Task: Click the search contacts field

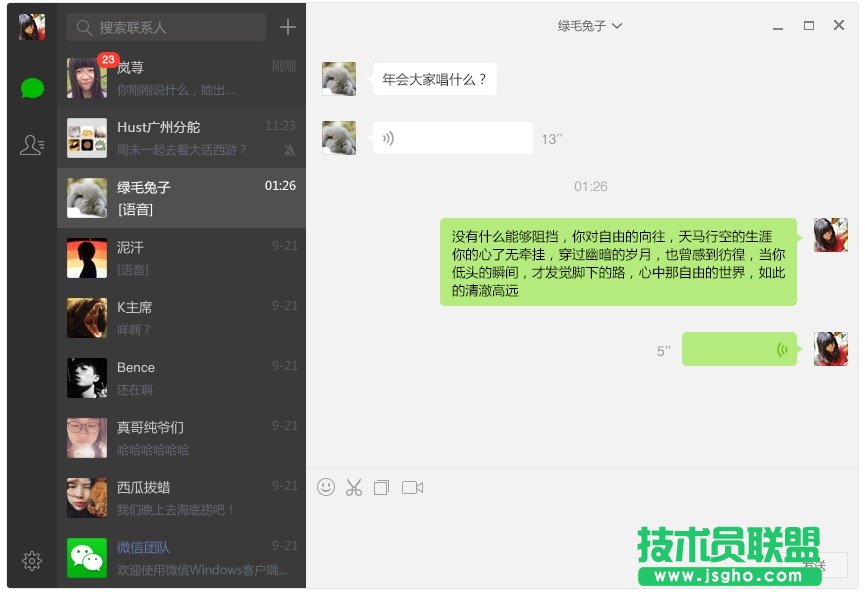Action: click(165, 27)
